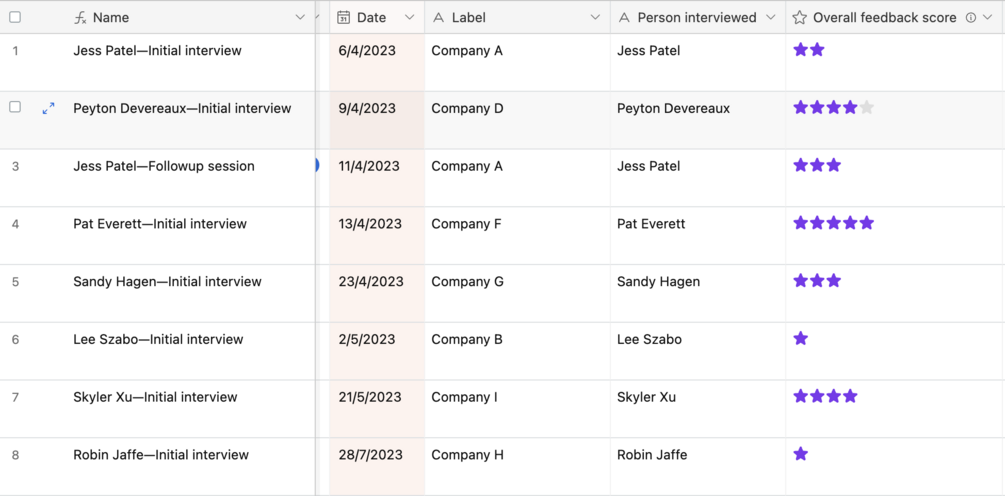1005x496 pixels.
Task: Click the star icon in feedback score header
Action: tap(800, 18)
